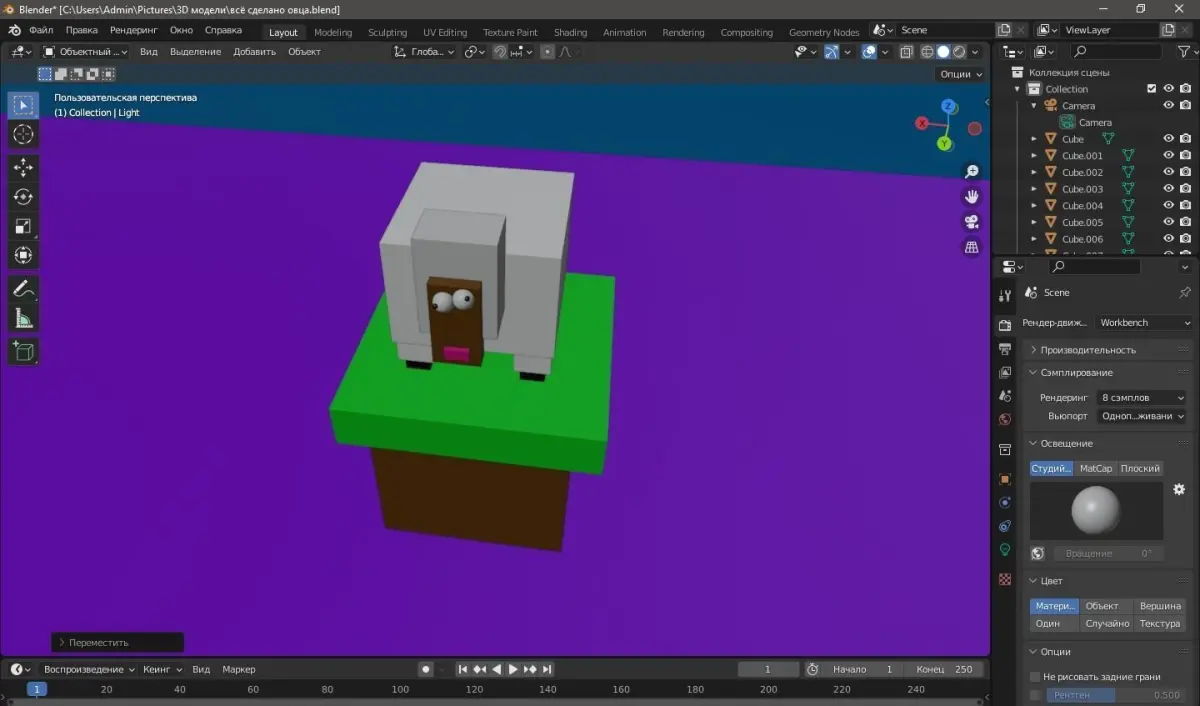Toggle Collection exclude checkbox in outliner
The image size is (1200, 706).
point(1151,89)
